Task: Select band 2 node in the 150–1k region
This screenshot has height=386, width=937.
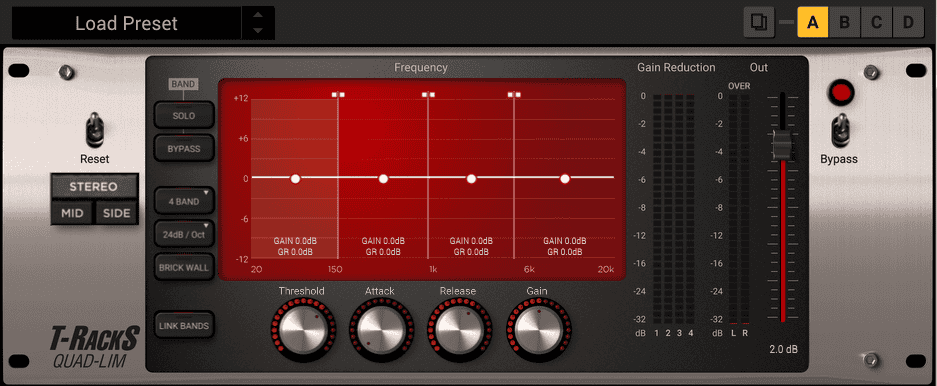Action: (x=384, y=178)
